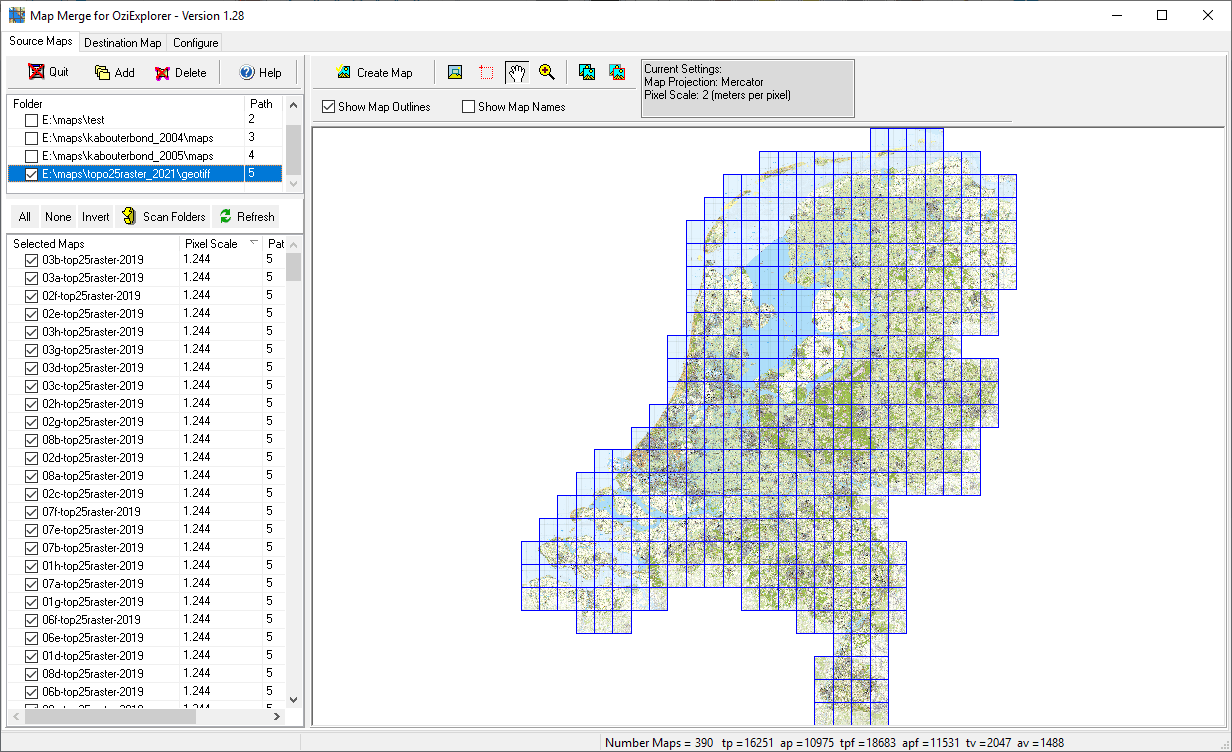Click the maps list scroll up arrow
This screenshot has height=752, width=1232.
(294, 244)
